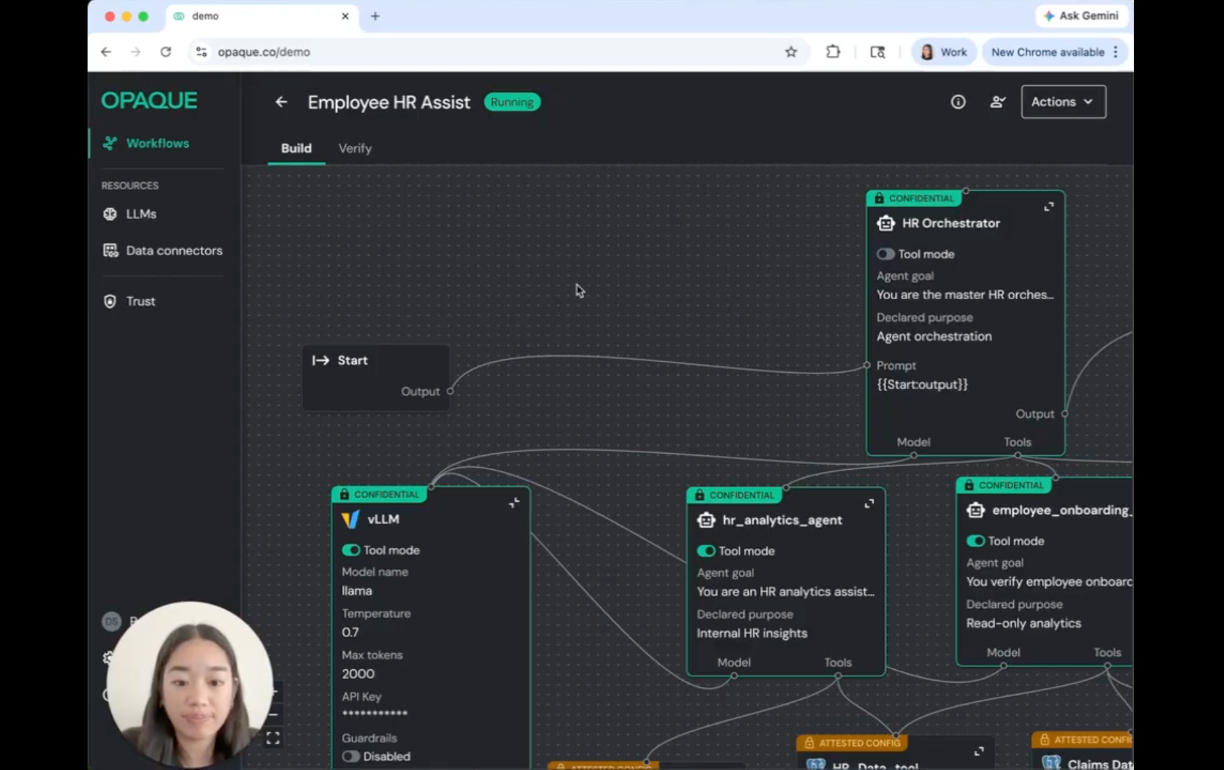This screenshot has height=770, width=1224.
Task: Click the site info icon in address bar
Action: pos(202,52)
